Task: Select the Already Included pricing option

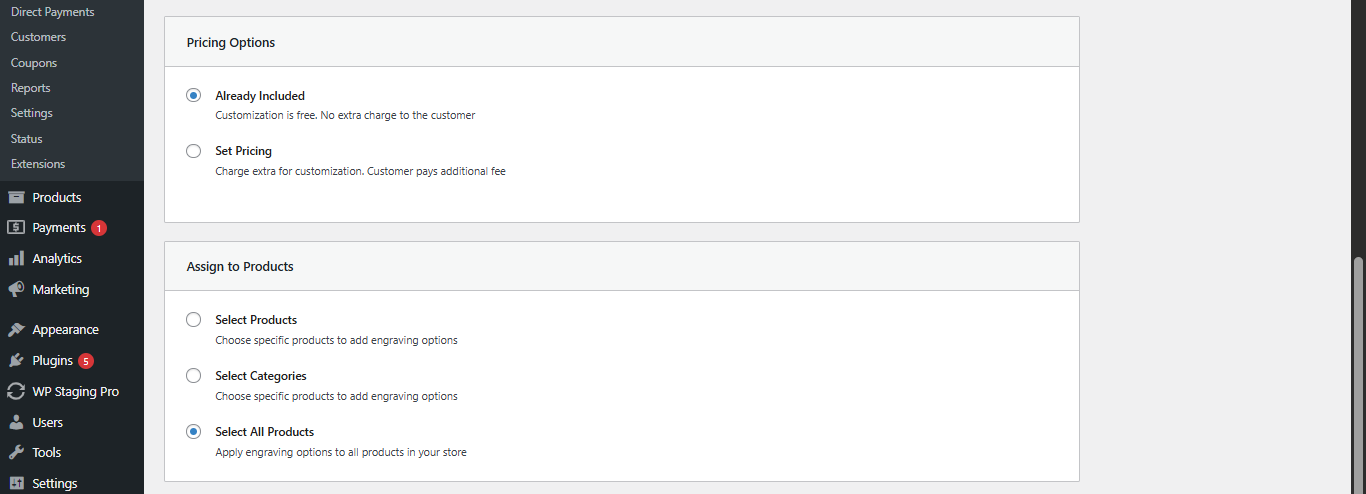Action: pyautogui.click(x=194, y=96)
